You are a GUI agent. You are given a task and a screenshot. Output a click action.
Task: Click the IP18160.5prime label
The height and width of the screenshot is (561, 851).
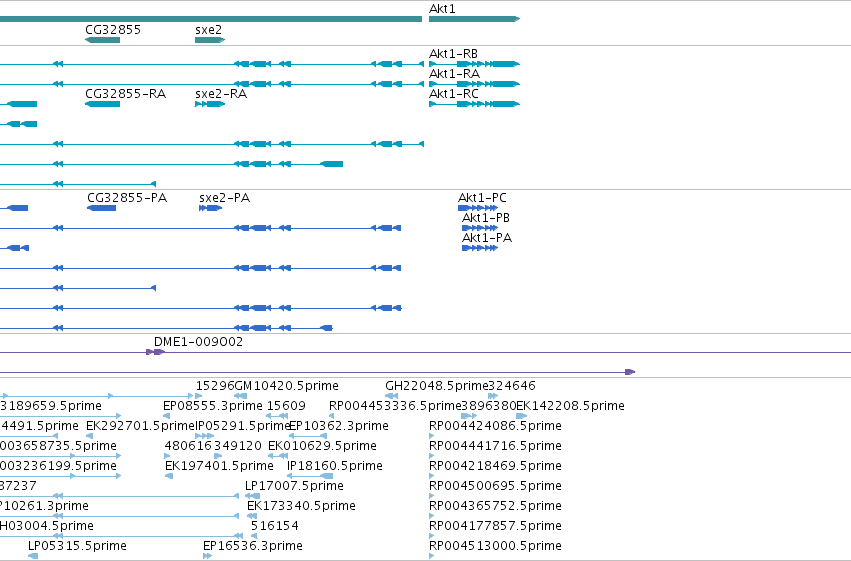tap(335, 466)
